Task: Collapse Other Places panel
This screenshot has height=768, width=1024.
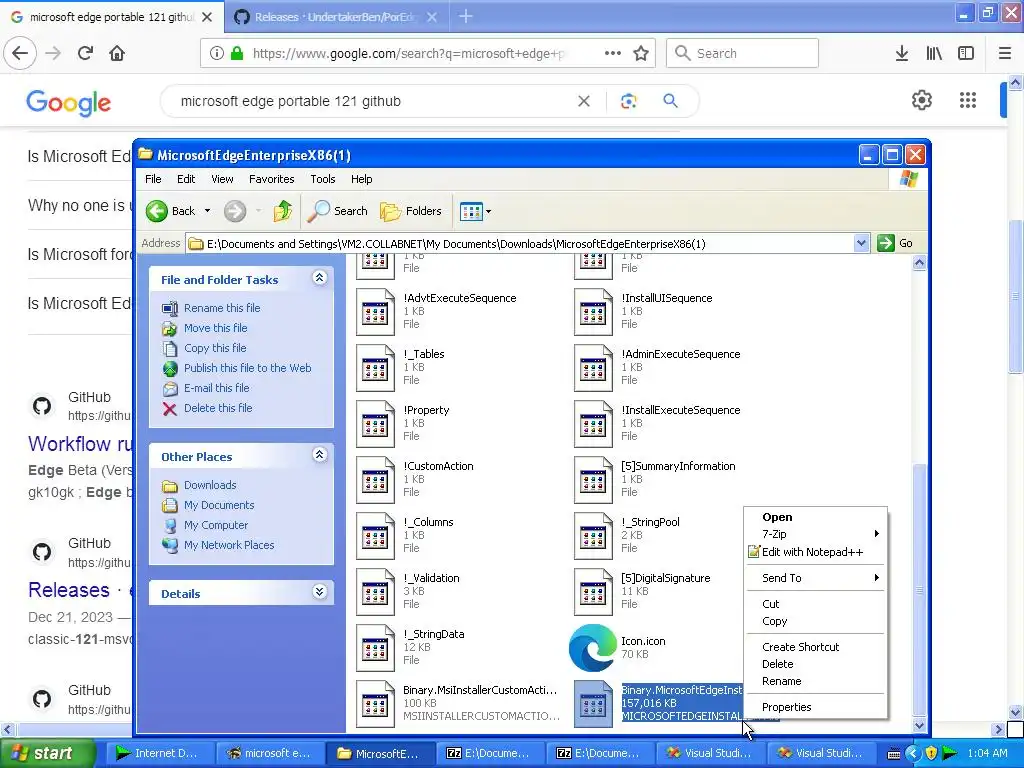Action: (x=319, y=455)
